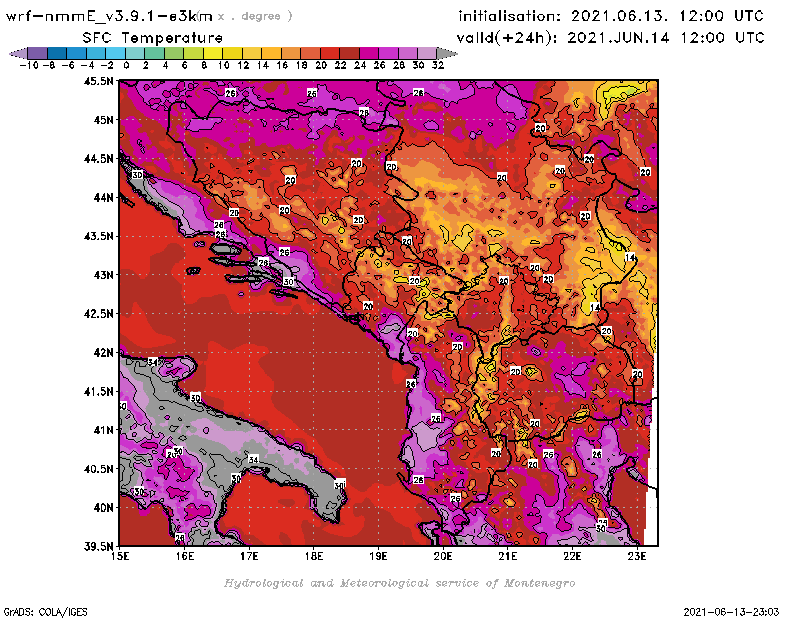Viewport: 800px width, 618px height.
Task: Click the '41.5N' latitude axis label
Action: (x=98, y=391)
